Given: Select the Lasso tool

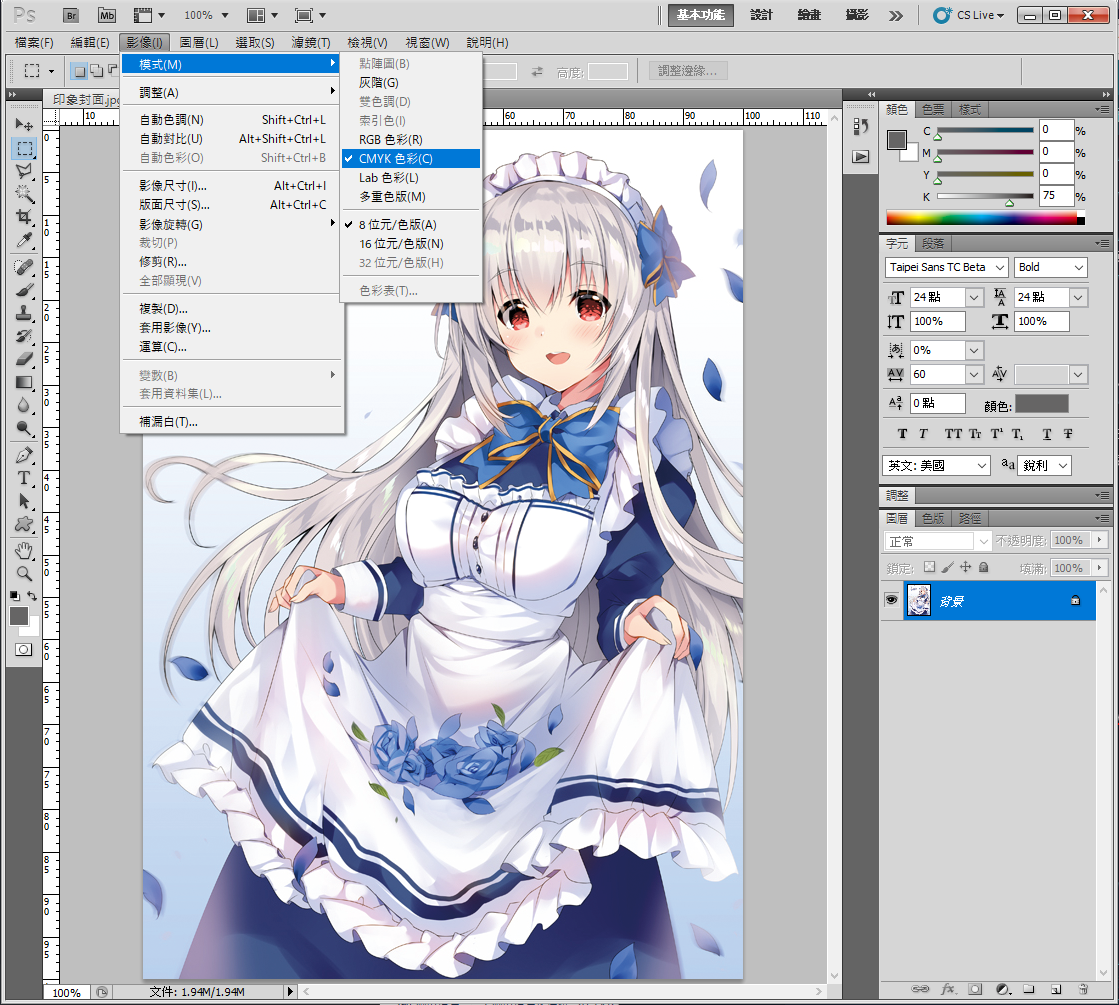Looking at the screenshot, I should point(24,171).
